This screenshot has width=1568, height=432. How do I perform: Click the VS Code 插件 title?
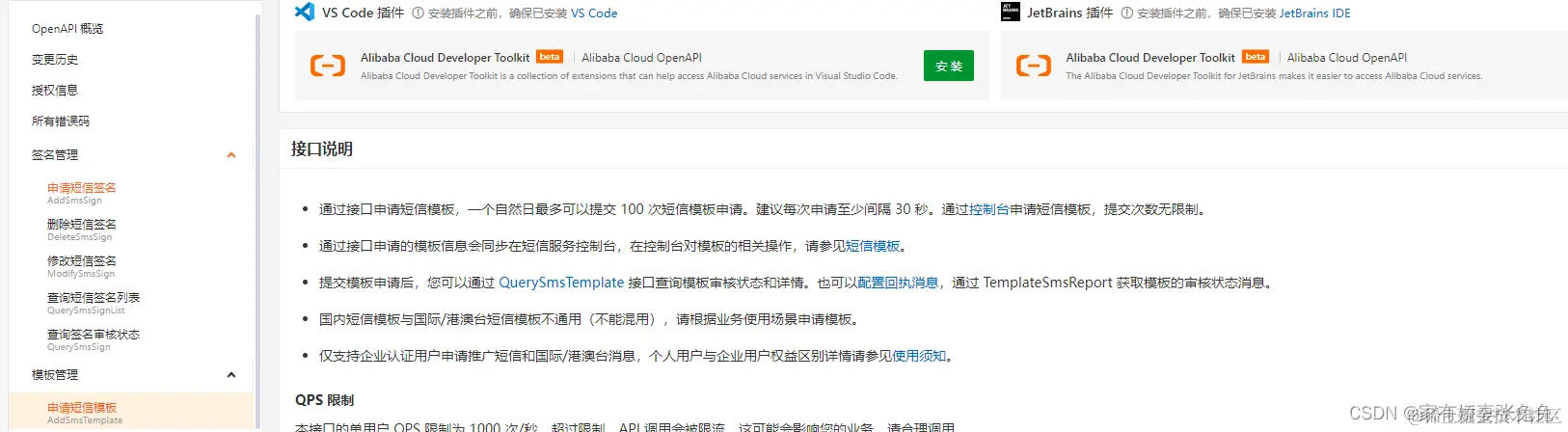[364, 13]
